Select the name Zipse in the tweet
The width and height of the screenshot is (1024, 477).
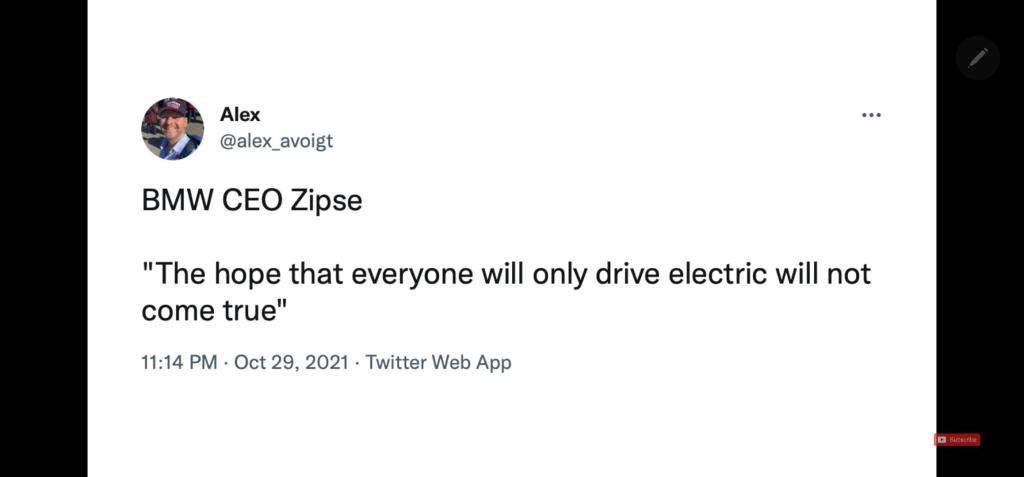click(x=327, y=201)
